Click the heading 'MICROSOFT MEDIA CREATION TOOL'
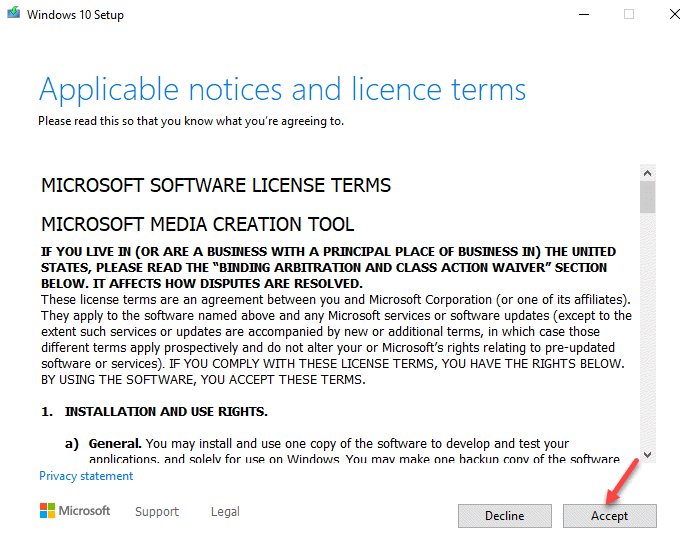 click(x=198, y=224)
